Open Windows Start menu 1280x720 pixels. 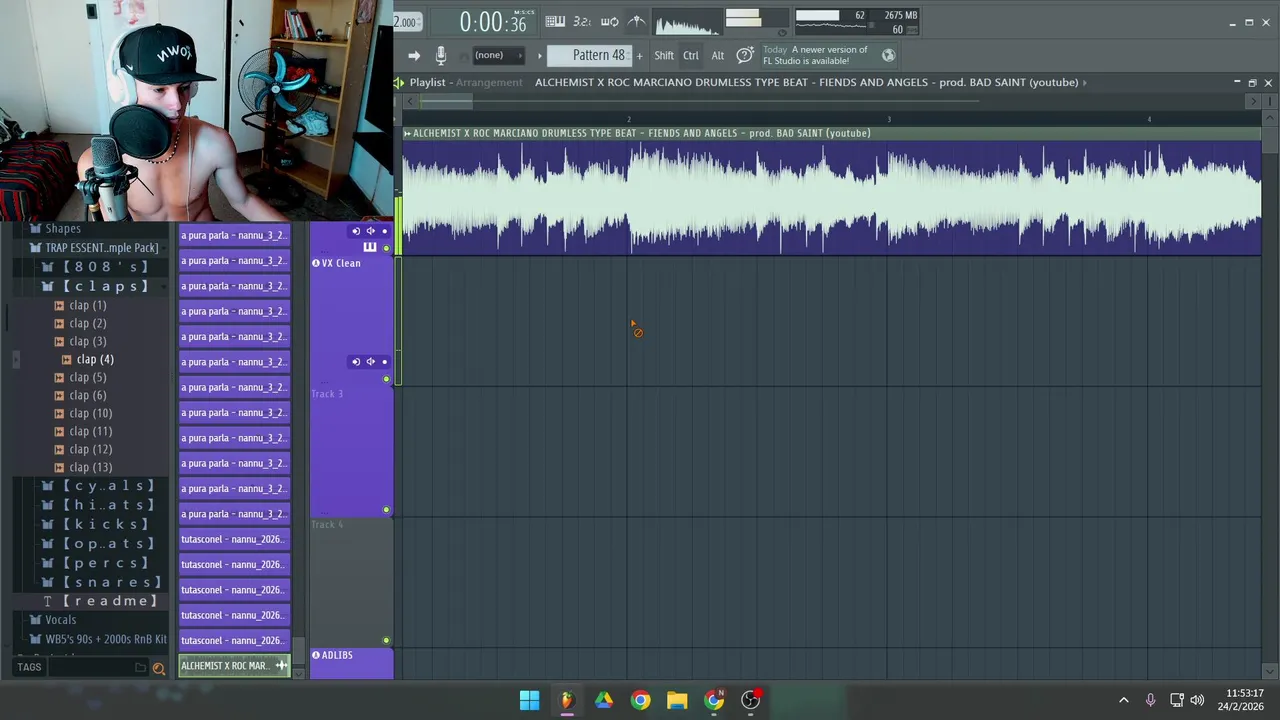coord(529,700)
